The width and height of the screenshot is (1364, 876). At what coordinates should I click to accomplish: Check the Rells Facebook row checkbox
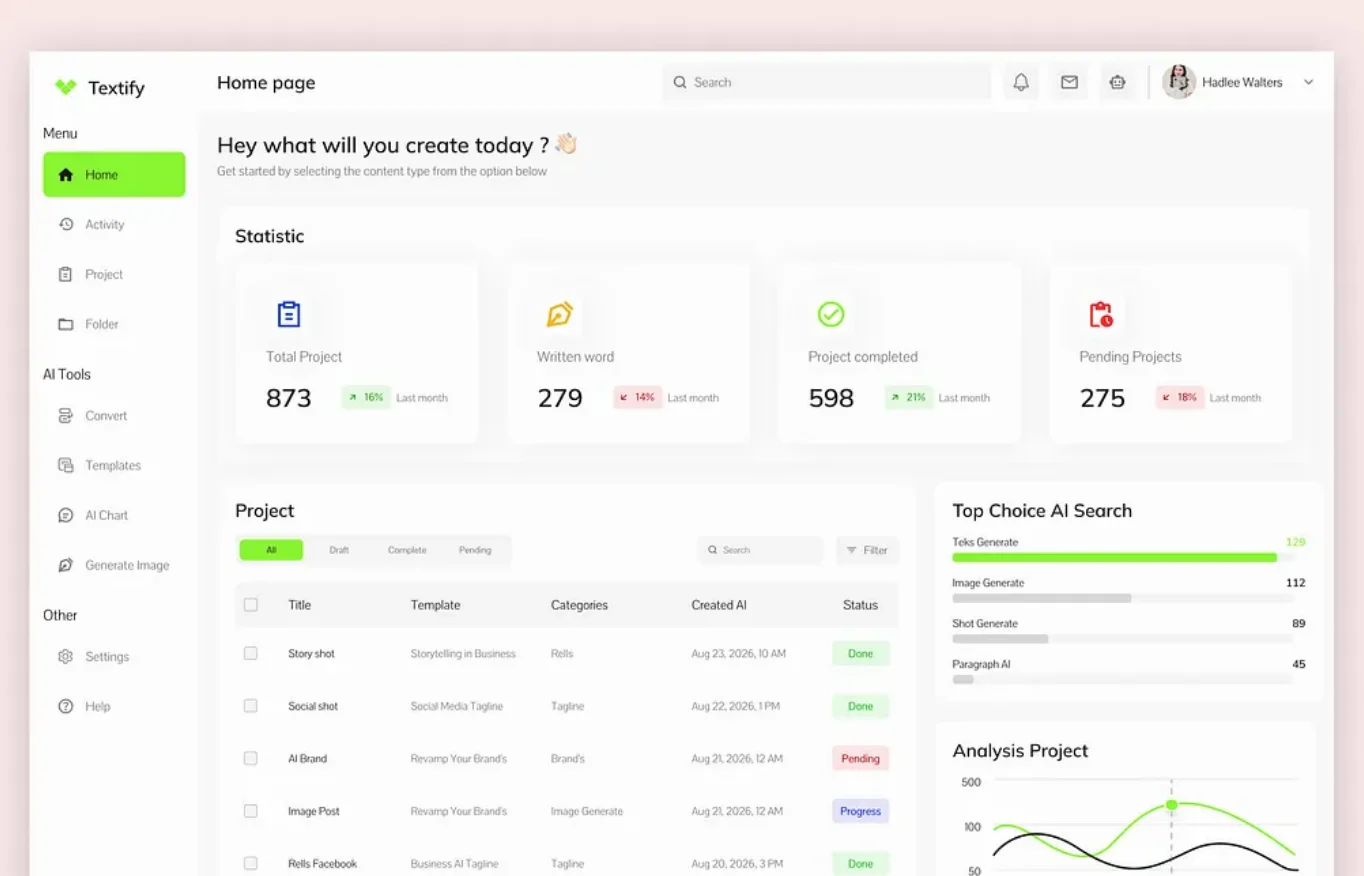coord(251,863)
